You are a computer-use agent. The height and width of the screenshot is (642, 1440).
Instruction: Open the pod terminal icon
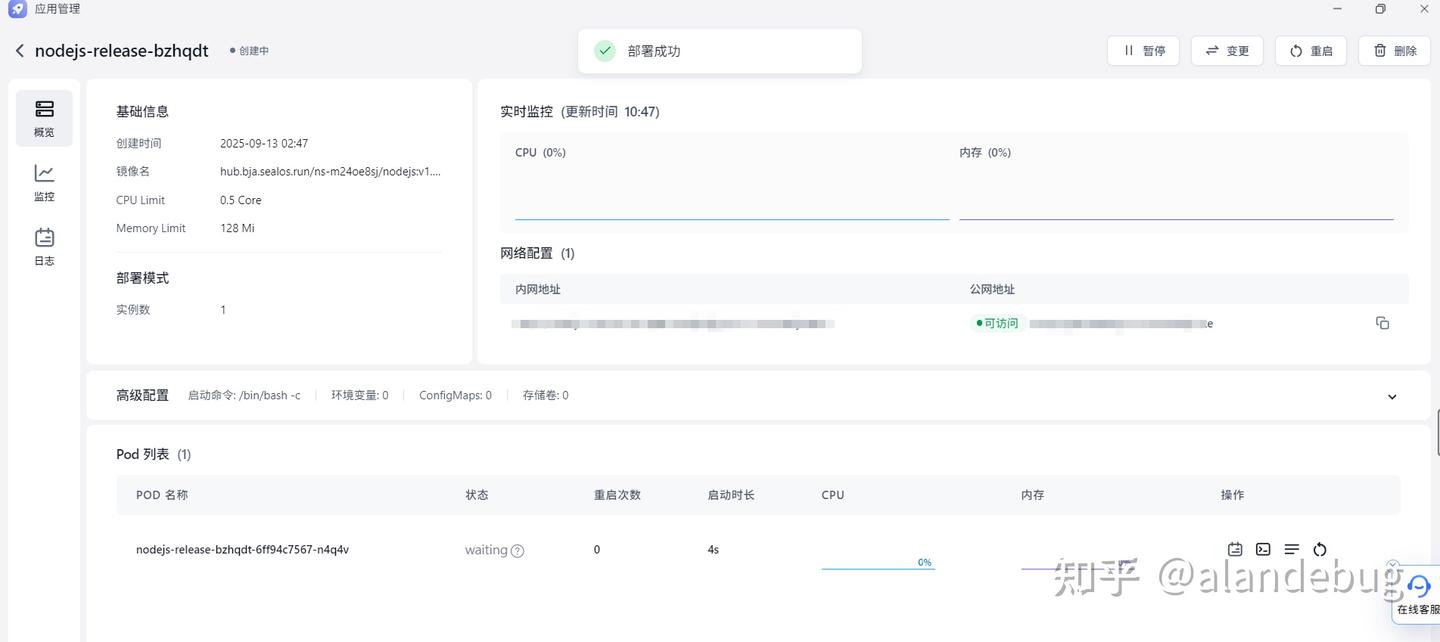(1262, 549)
